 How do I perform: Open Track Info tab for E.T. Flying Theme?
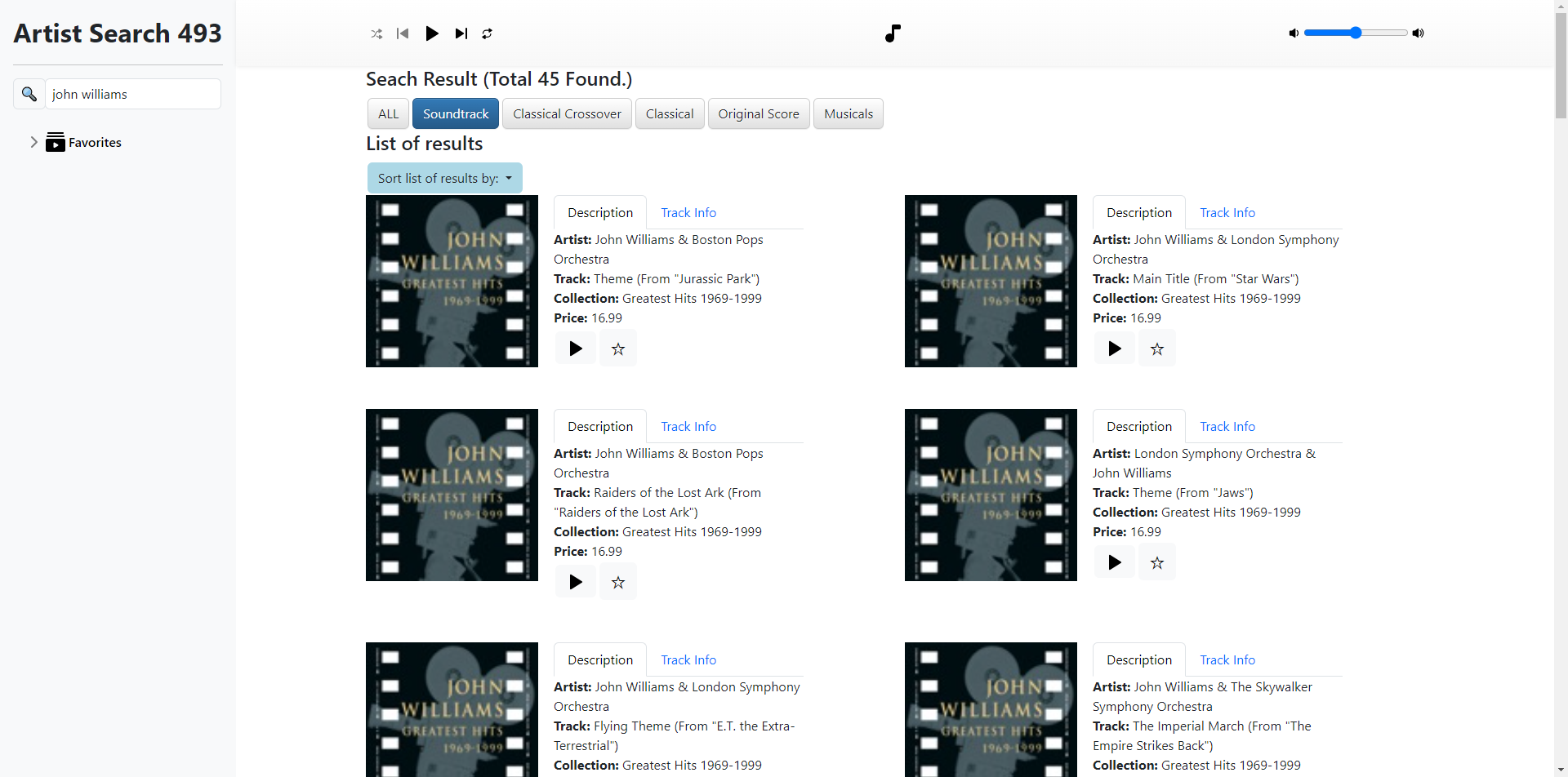click(x=688, y=659)
